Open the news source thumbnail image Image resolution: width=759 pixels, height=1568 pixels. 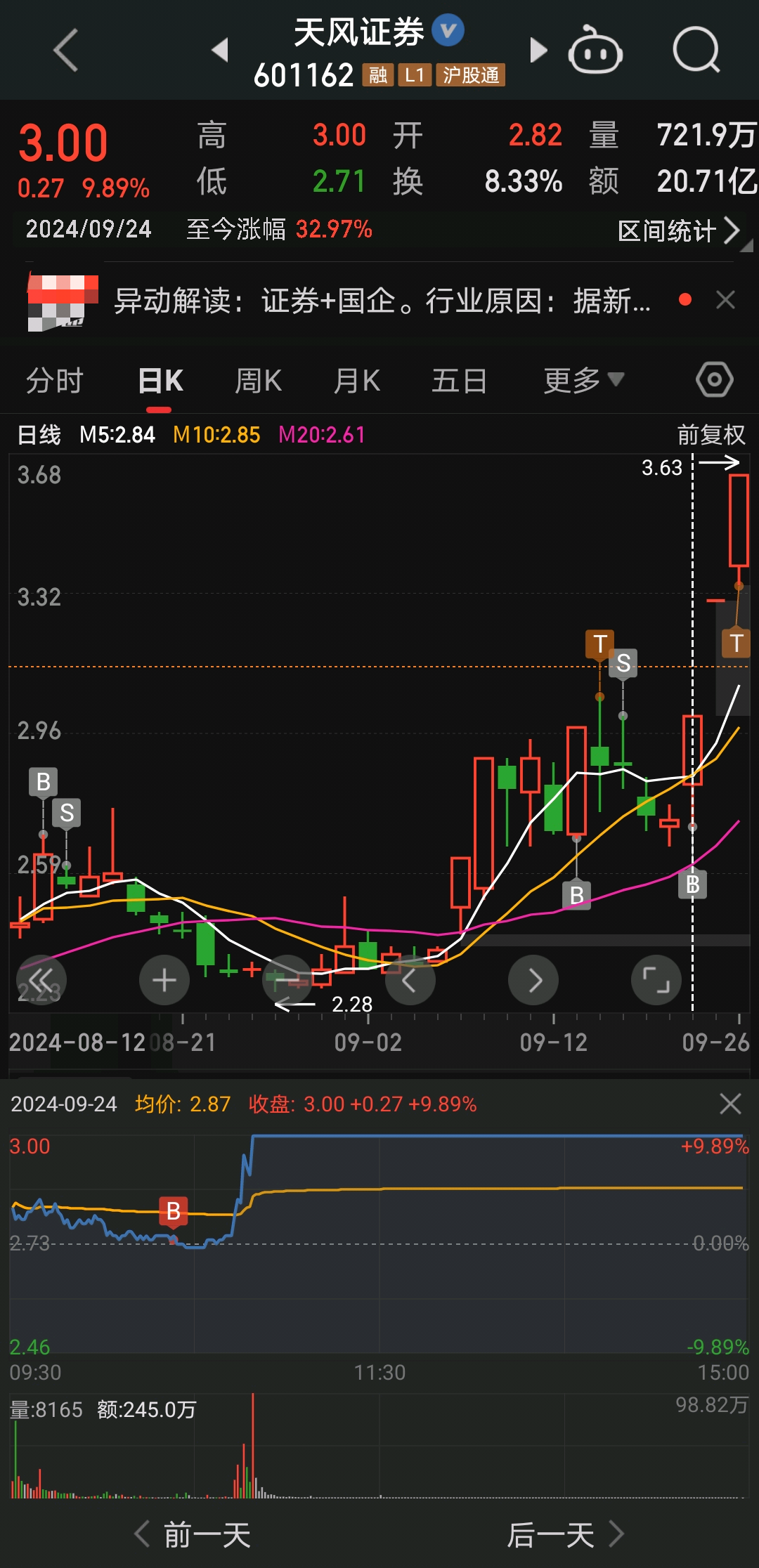pos(63,303)
